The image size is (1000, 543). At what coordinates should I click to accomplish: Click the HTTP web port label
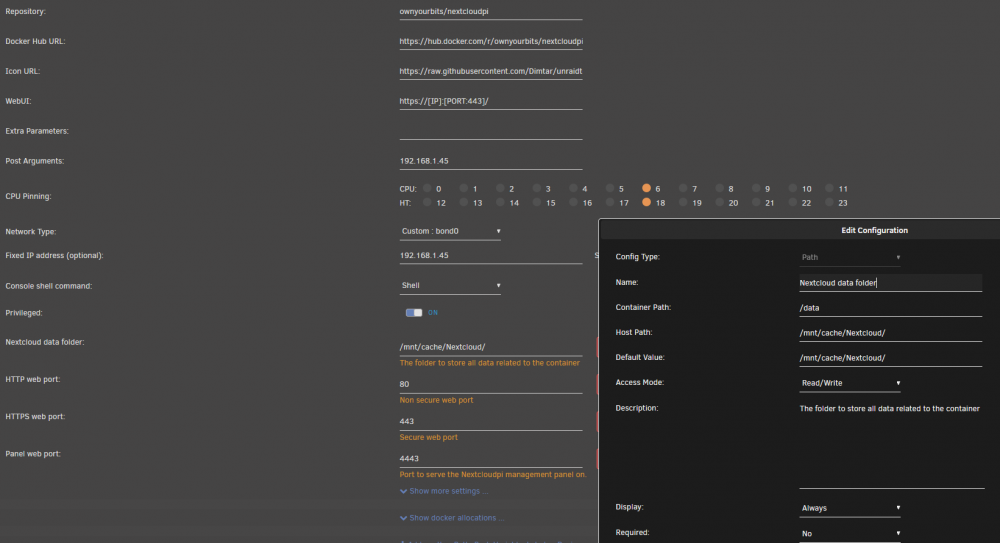(33, 379)
